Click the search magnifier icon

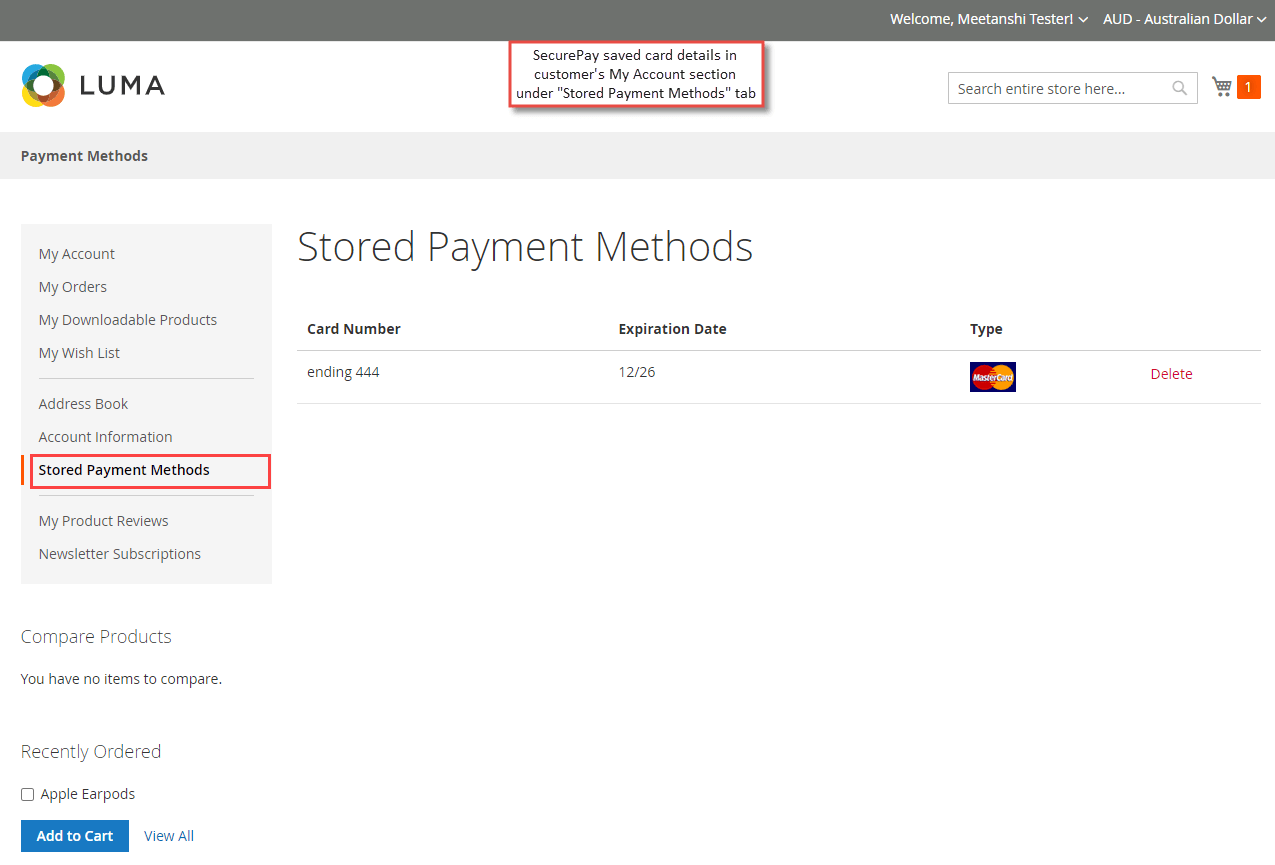pos(1180,88)
